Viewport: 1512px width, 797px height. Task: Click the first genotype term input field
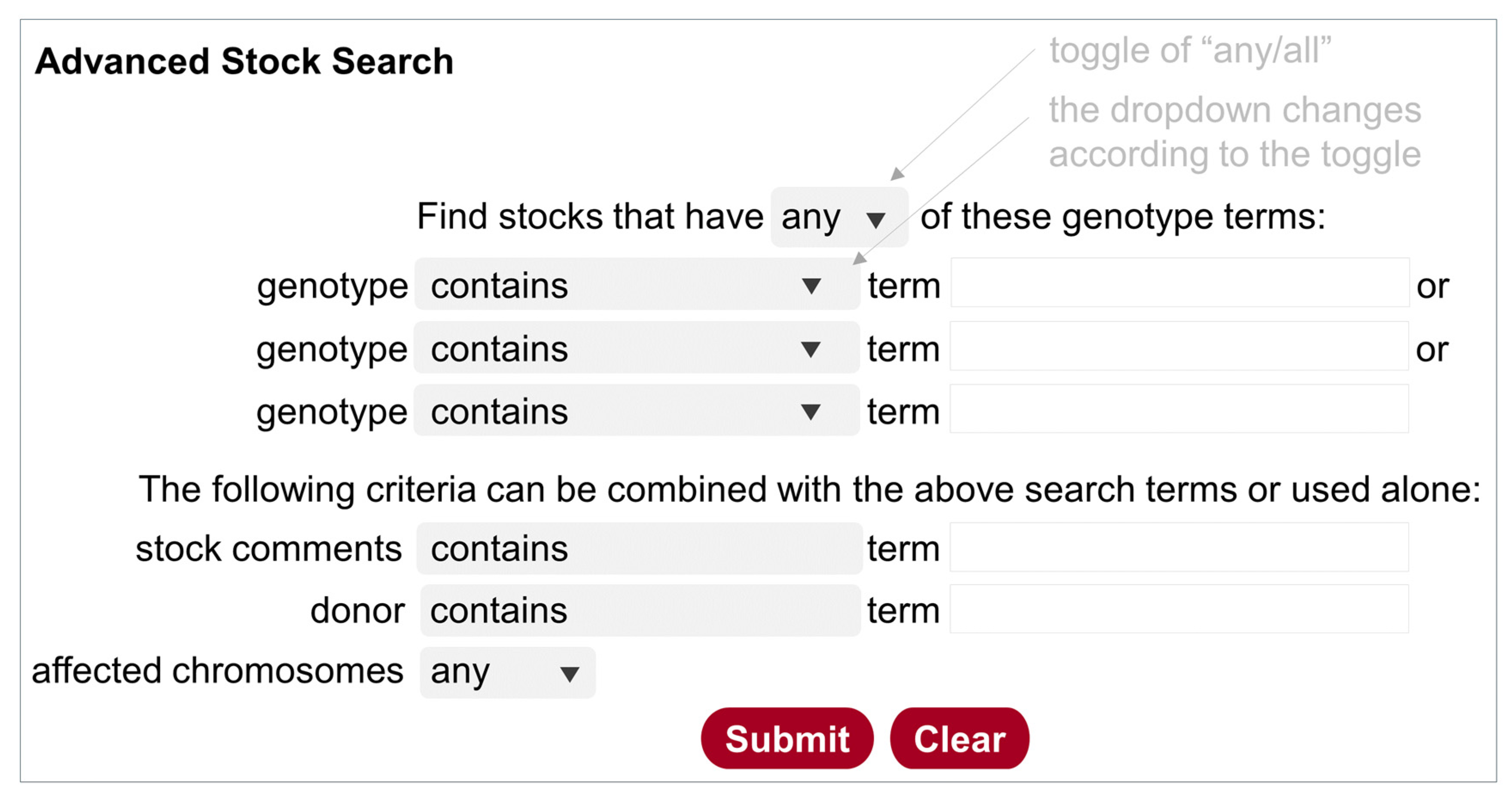[x=1180, y=283]
